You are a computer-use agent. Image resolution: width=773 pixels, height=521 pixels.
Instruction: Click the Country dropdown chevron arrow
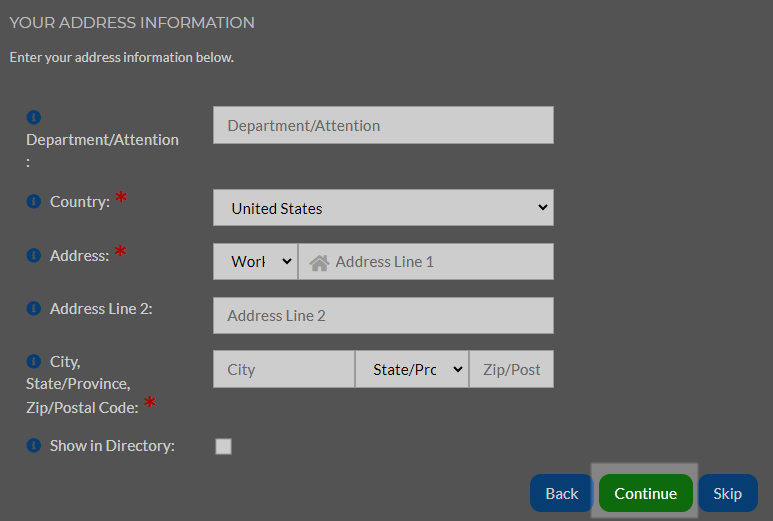[542, 208]
